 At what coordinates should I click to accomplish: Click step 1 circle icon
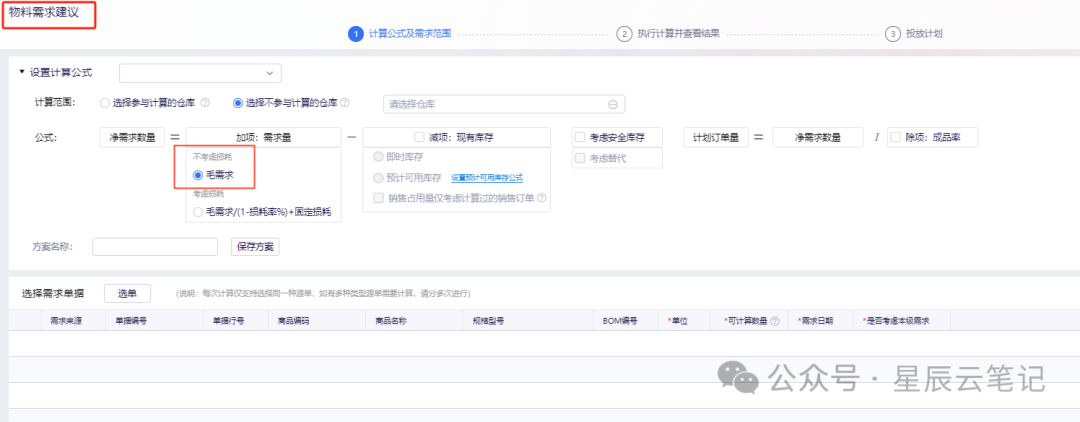pyautogui.click(x=355, y=34)
